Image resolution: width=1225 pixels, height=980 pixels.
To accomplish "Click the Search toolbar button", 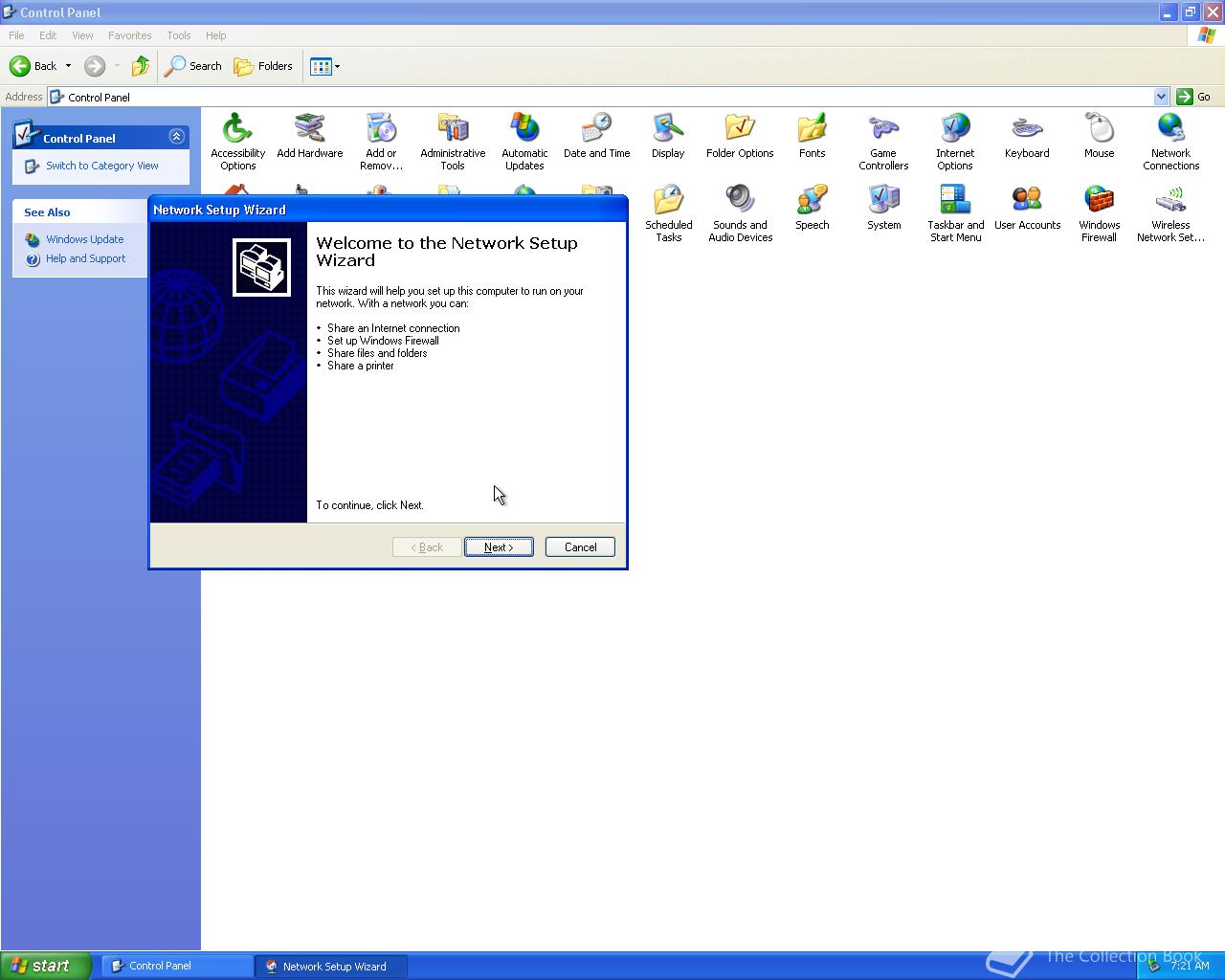I will tap(193, 66).
